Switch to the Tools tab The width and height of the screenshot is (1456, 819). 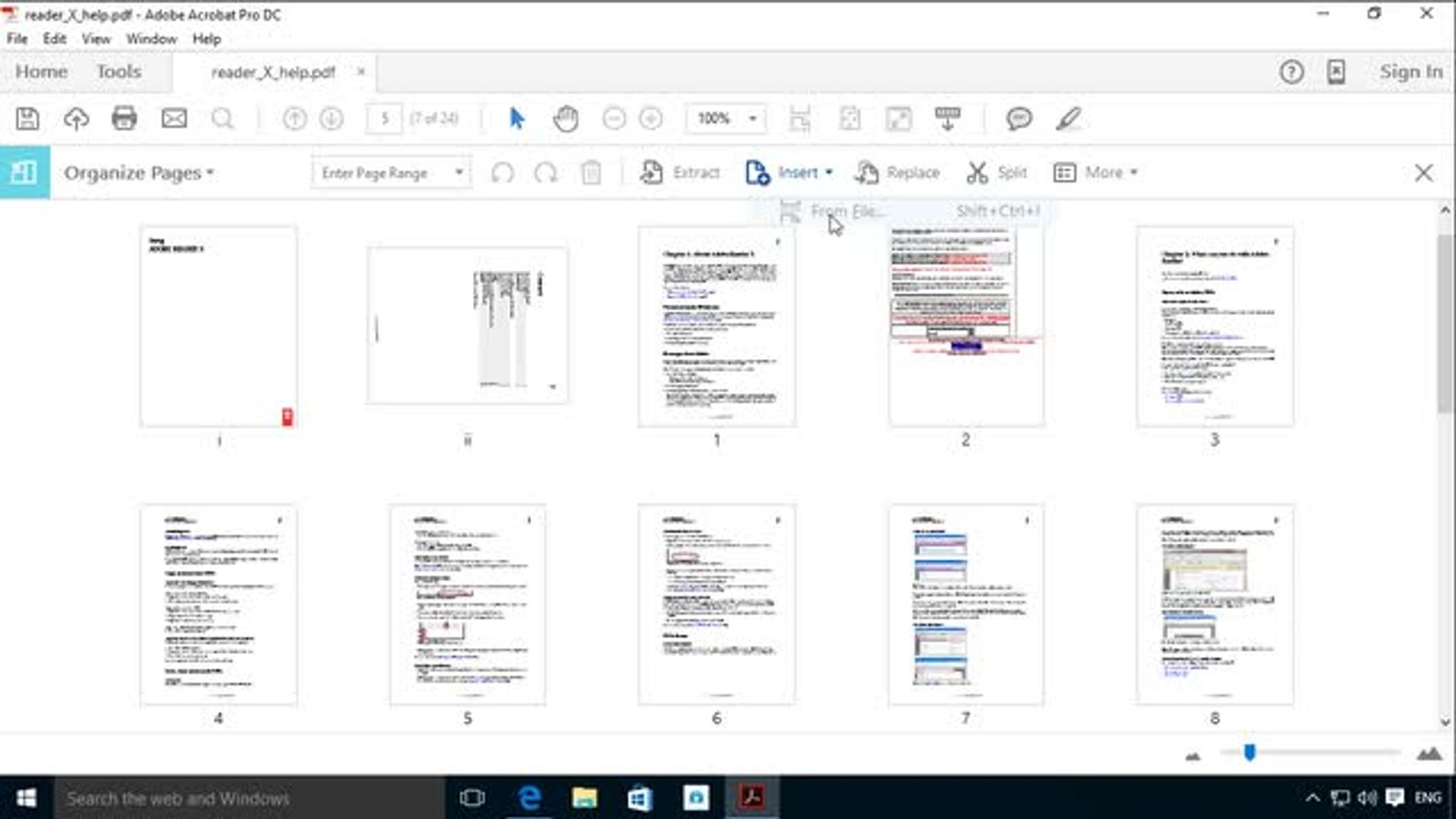(x=118, y=71)
